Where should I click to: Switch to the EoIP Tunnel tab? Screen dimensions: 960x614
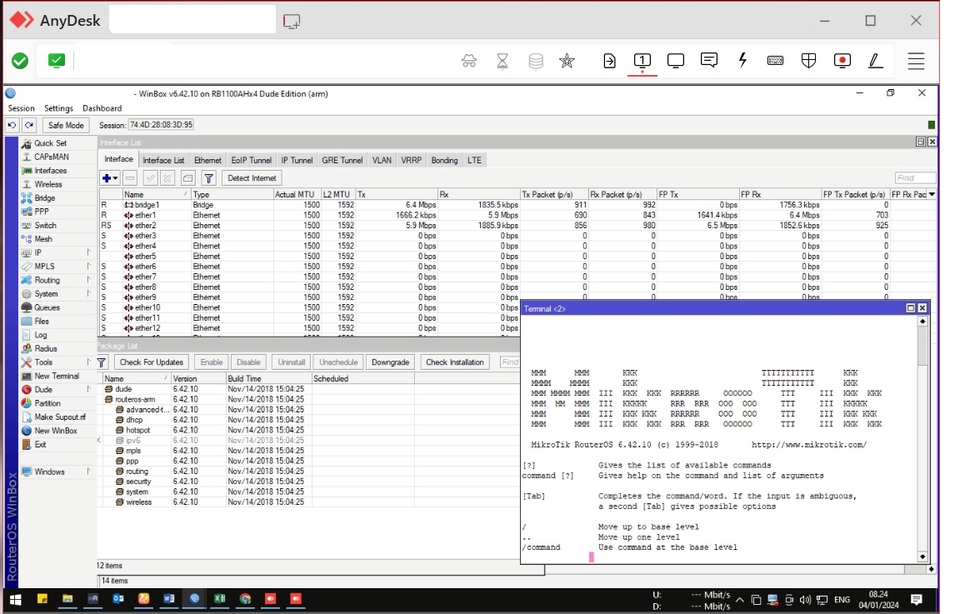coord(251,160)
